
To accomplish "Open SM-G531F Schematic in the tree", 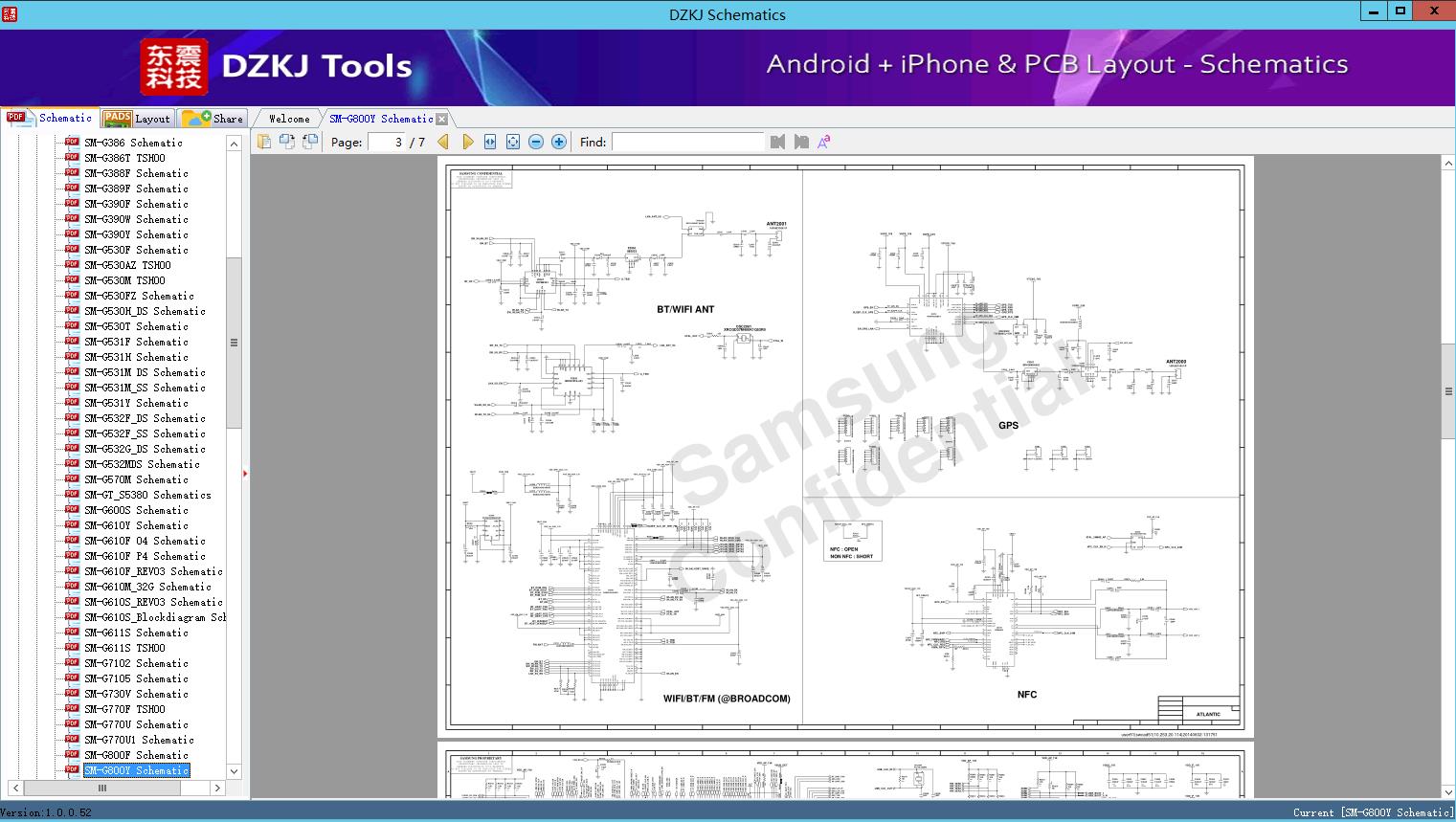I will 136,342.
